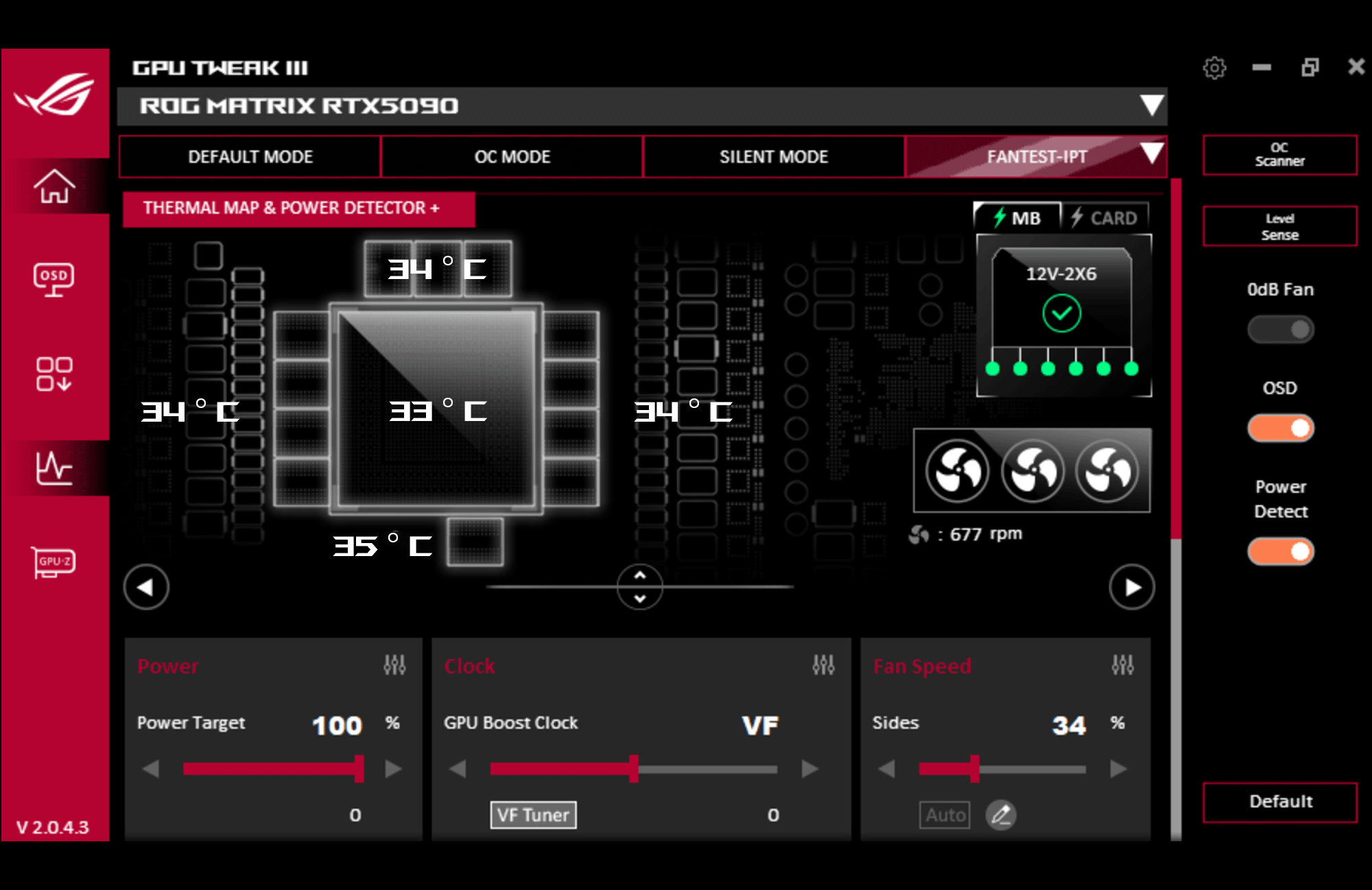Open the VF Tuner
1372x890 pixels.
click(534, 815)
